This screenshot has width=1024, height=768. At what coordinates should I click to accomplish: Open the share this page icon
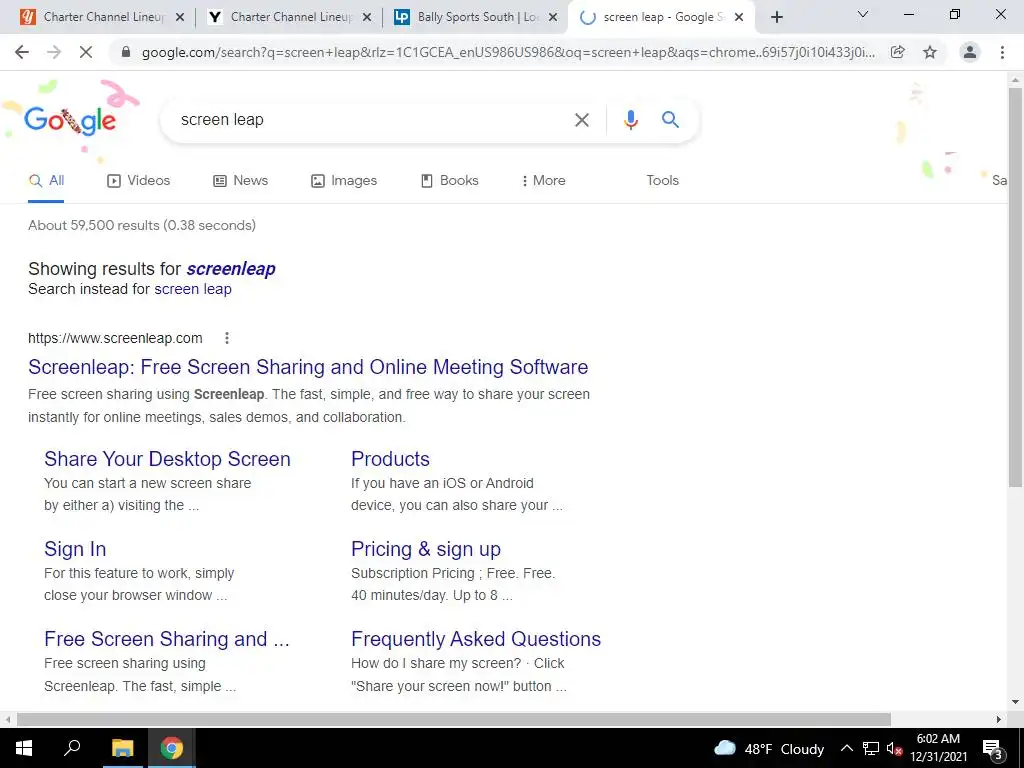click(x=898, y=52)
